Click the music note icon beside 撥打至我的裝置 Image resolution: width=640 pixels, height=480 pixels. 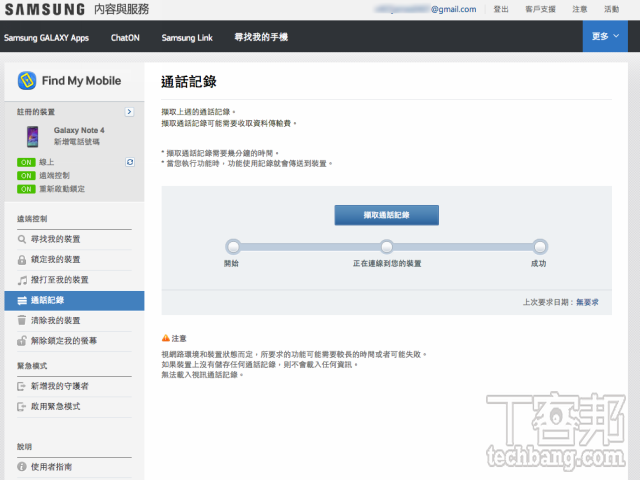(22, 280)
